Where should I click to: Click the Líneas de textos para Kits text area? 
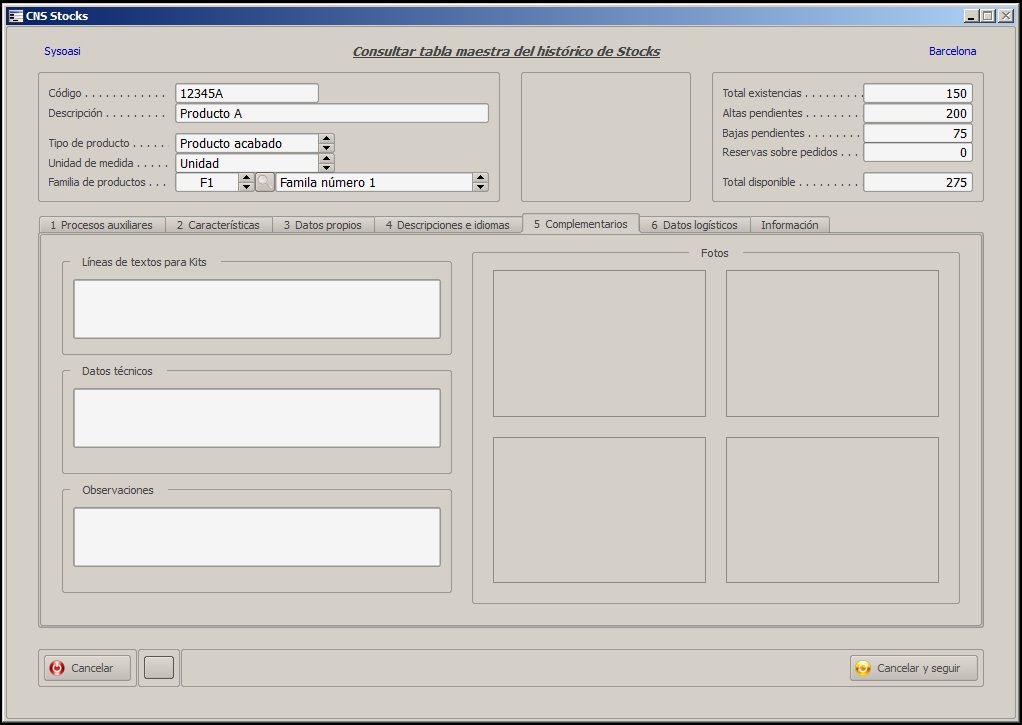click(257, 309)
